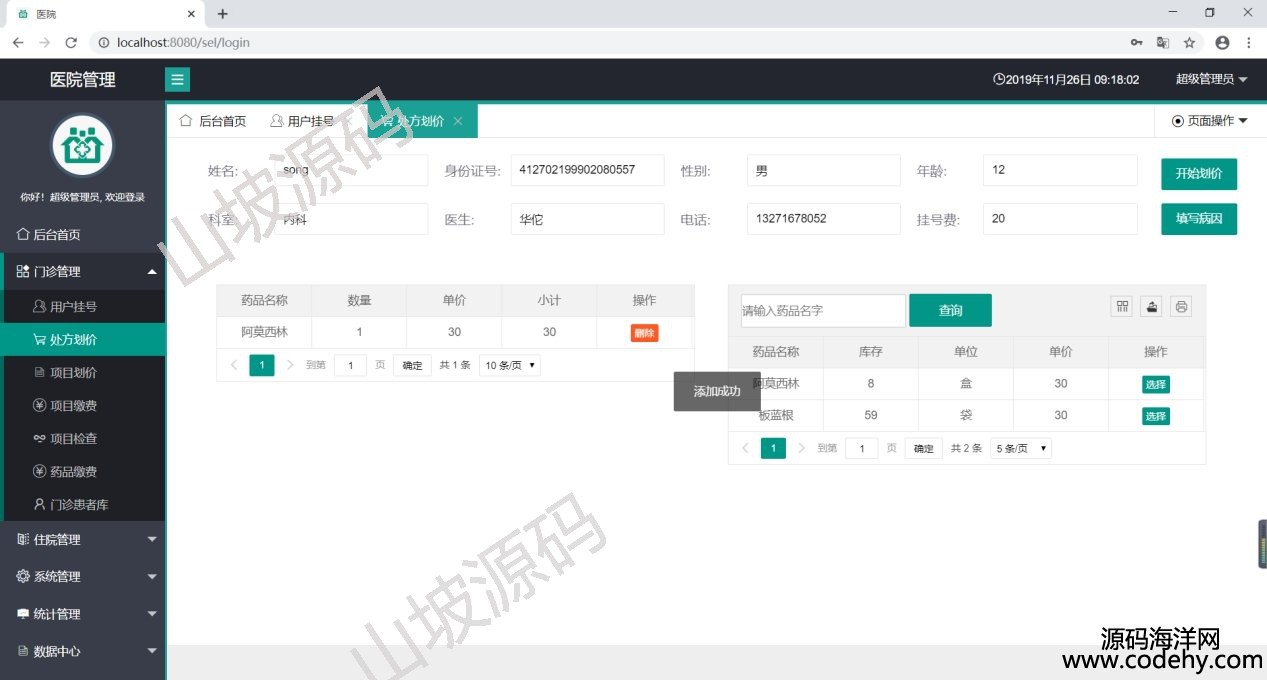Viewport: 1267px width, 680px height.
Task: Select page 1 in prescription table pagination
Action: (262, 365)
